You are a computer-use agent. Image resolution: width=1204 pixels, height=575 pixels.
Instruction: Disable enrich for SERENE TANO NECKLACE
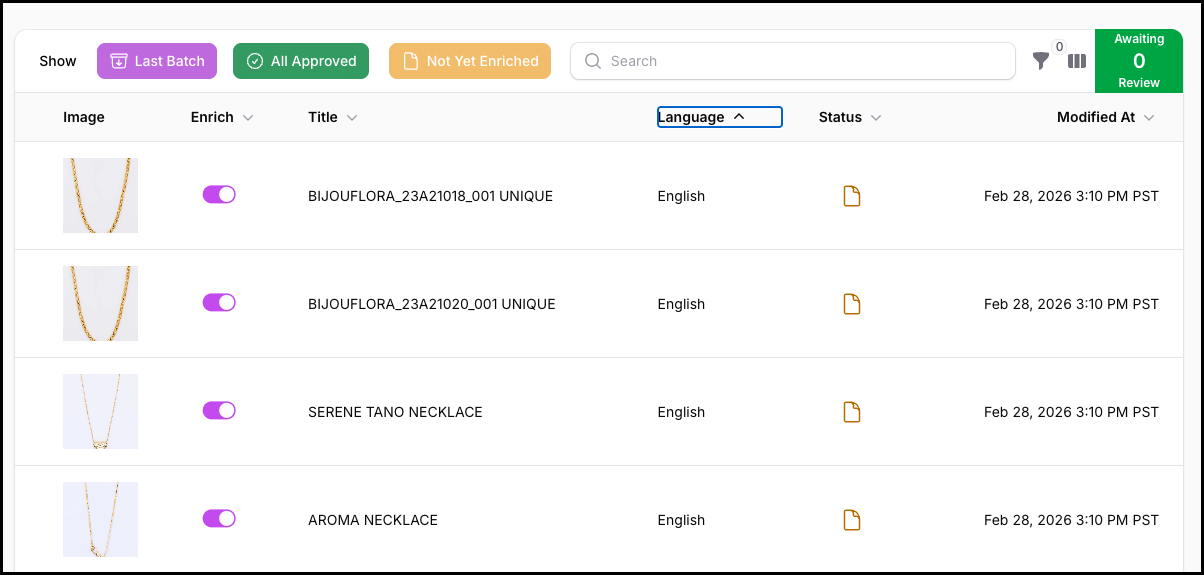219,411
